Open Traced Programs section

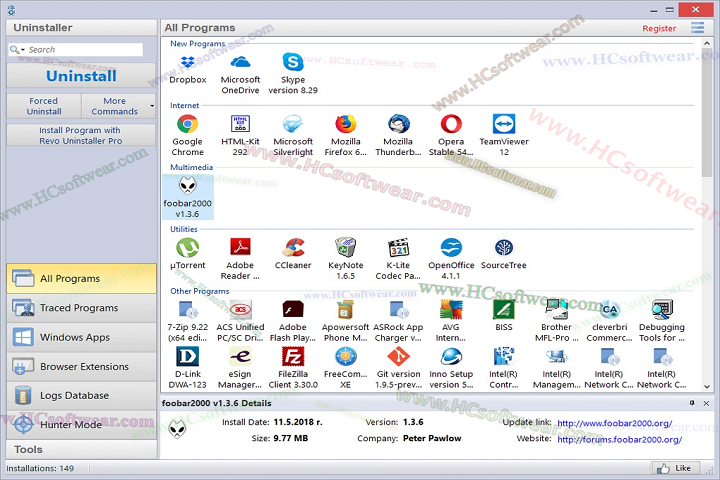81,308
